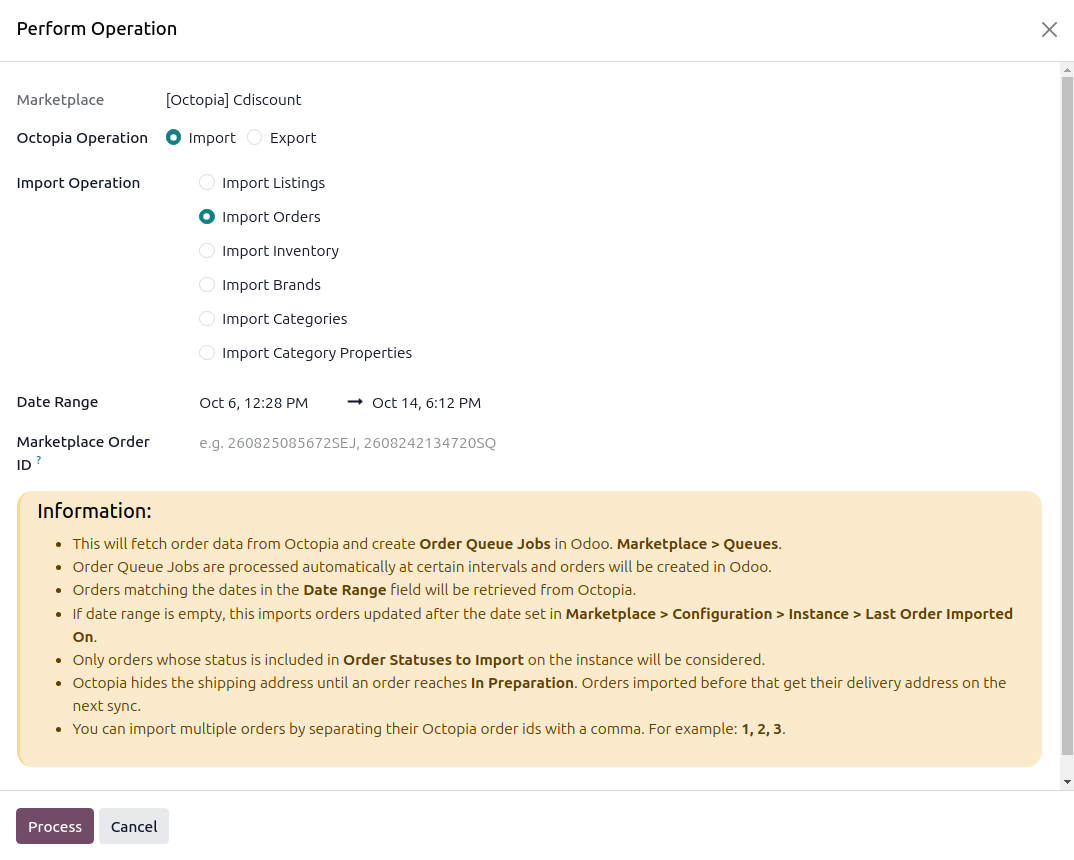Choose Import Orders operation
The image size is (1074, 860).
pos(207,216)
